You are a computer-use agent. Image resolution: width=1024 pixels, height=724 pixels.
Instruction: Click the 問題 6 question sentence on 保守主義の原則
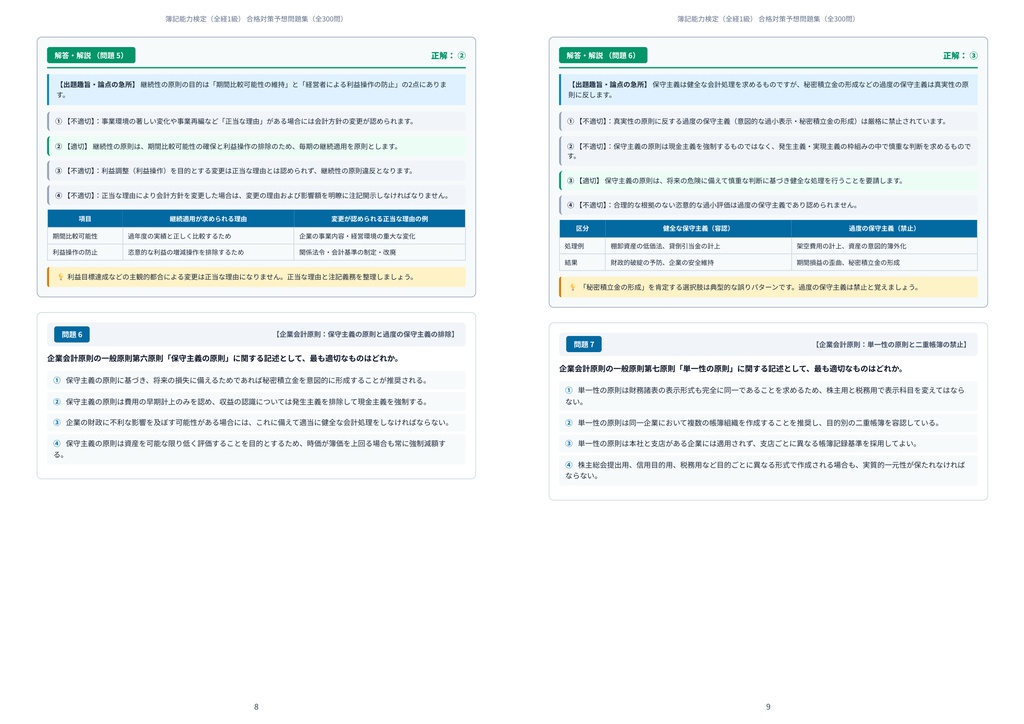(x=223, y=358)
